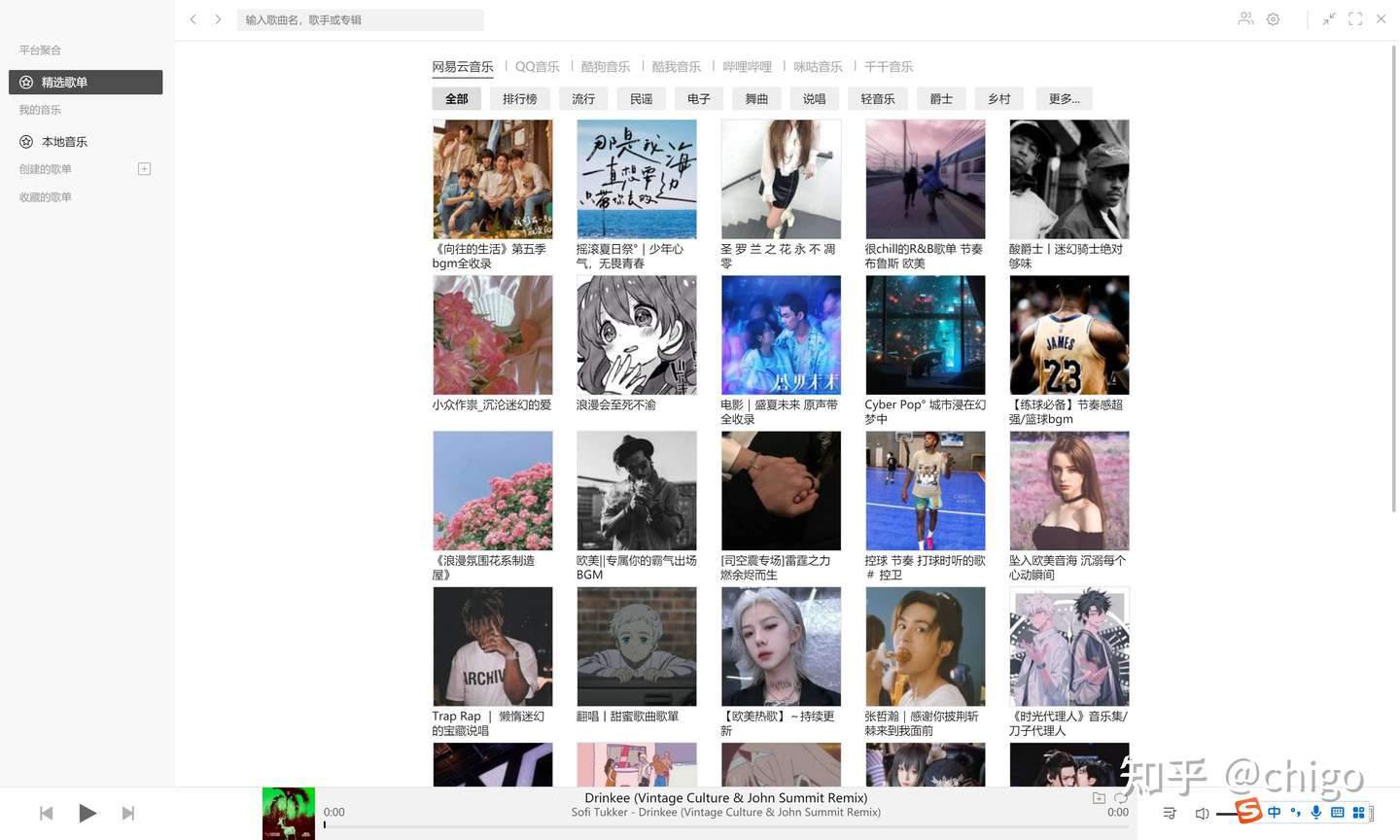Viewport: 1400px width, 840px height.
Task: Open 《时光代理人》音乐集 playlist cover
Action: pos(1069,647)
